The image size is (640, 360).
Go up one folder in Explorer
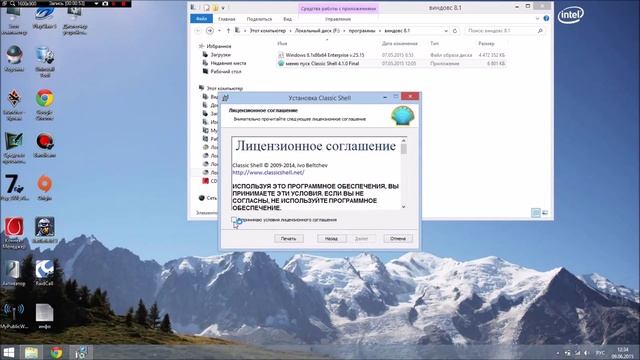(x=228, y=31)
